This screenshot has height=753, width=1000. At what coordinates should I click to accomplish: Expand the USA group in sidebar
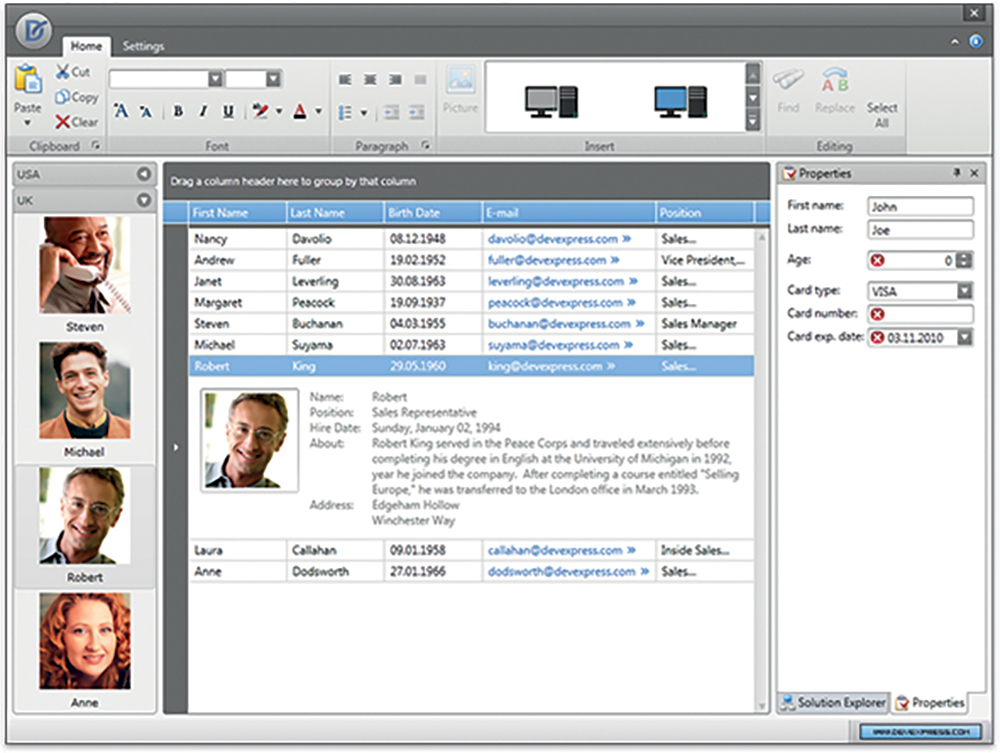[x=143, y=174]
